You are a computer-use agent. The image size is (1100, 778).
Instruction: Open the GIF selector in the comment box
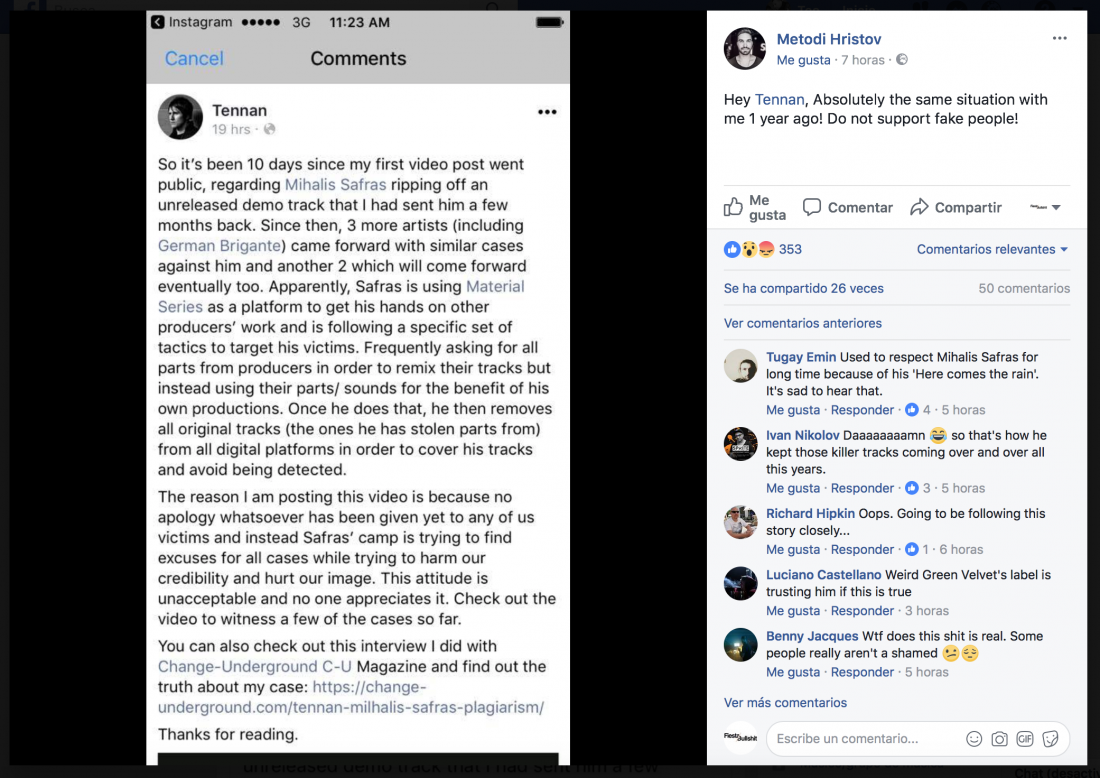coord(1024,739)
